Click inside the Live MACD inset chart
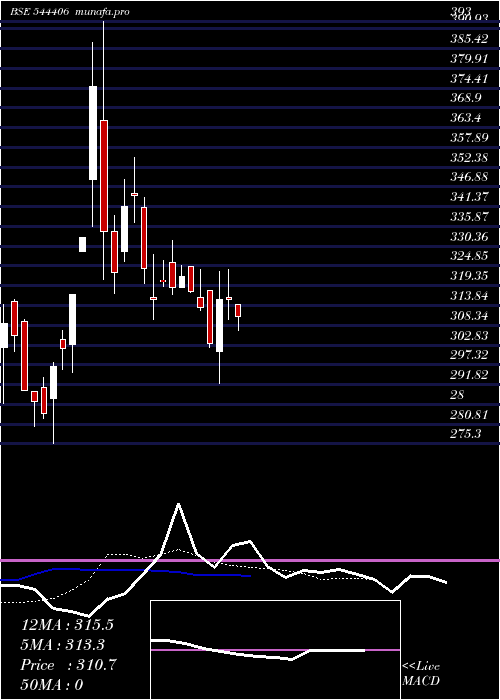This screenshot has width=500, height=700. tap(275, 650)
